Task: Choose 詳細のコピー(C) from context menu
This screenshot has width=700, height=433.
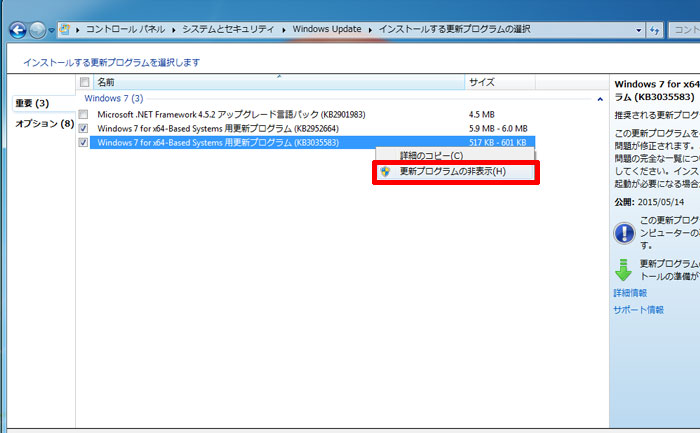Action: [454, 156]
